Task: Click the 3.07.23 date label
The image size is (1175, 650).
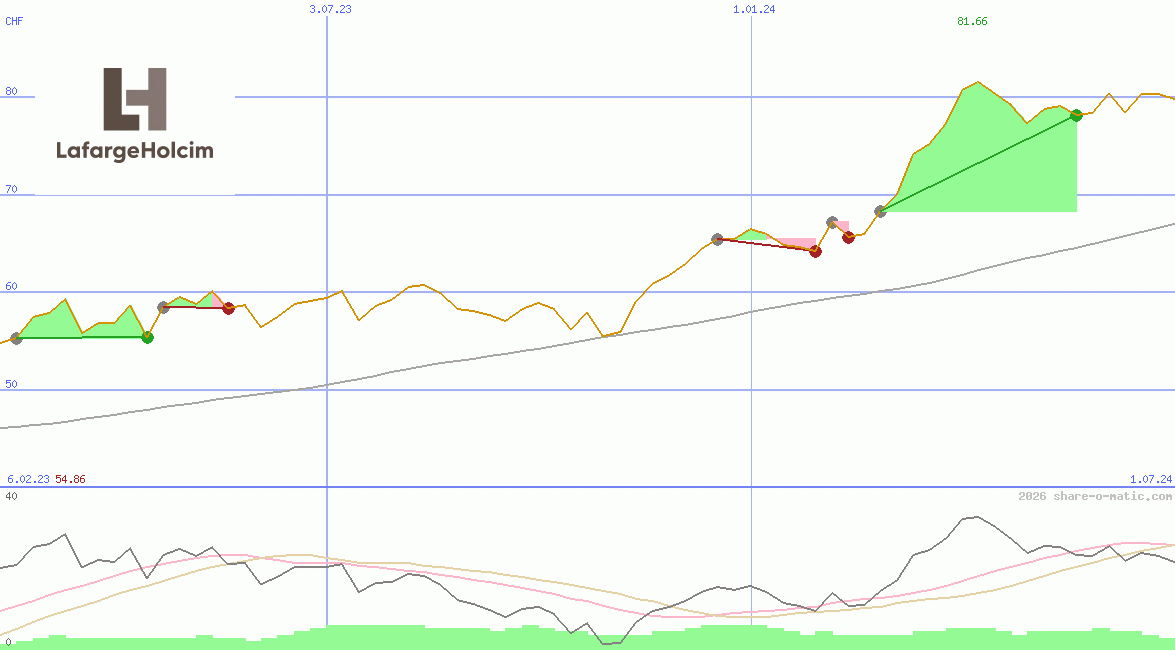Action: coord(330,9)
